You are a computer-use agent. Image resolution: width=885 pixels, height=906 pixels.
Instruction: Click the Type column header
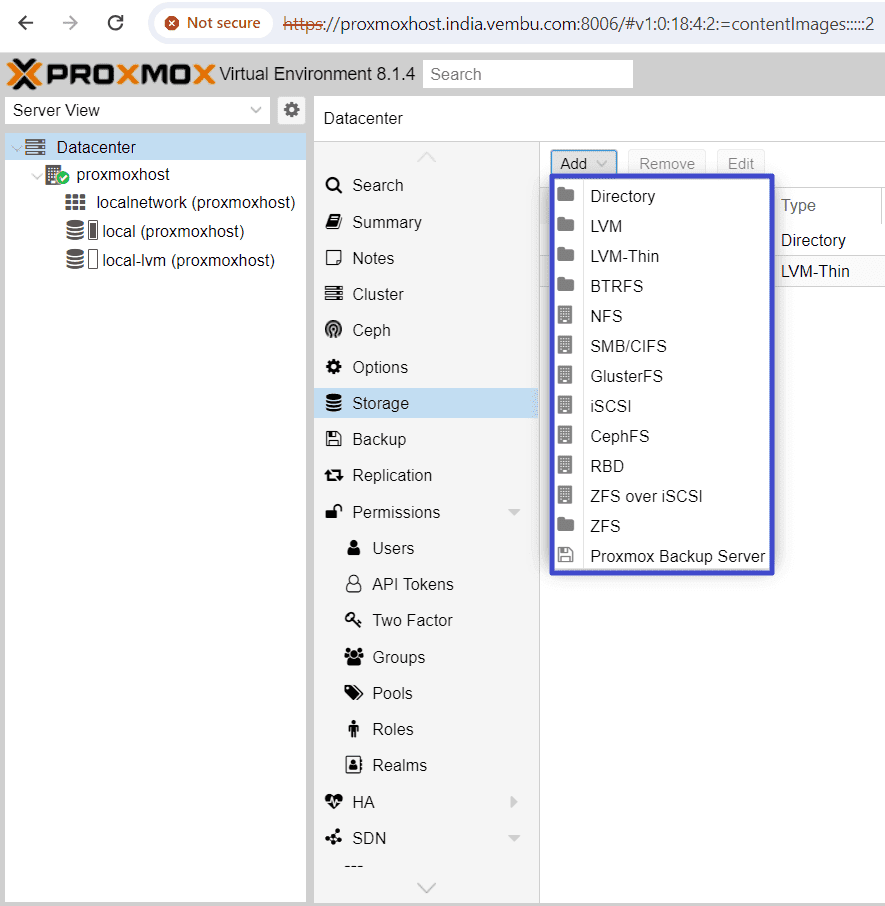[x=828, y=205]
